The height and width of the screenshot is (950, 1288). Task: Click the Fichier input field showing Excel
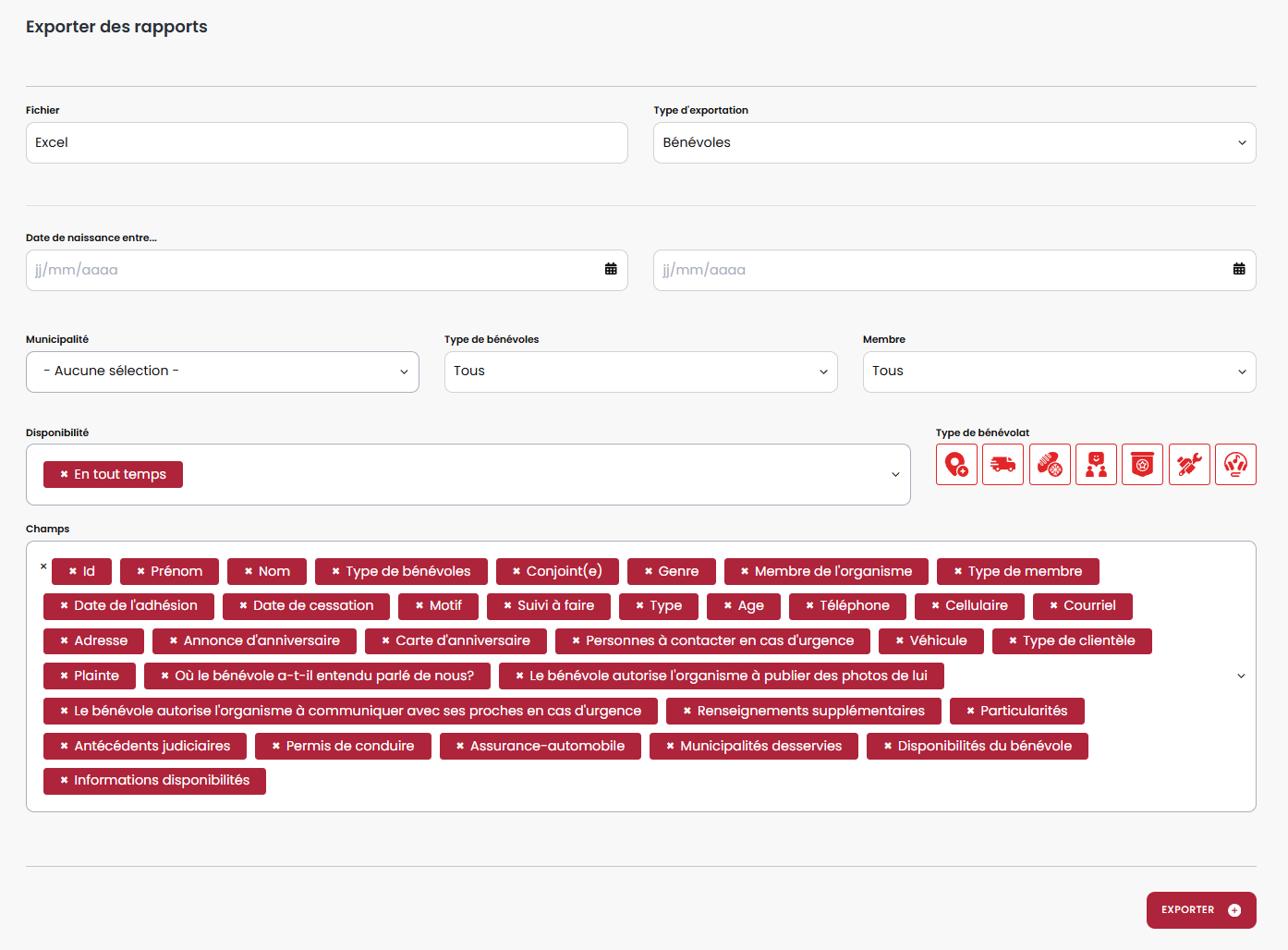click(326, 143)
